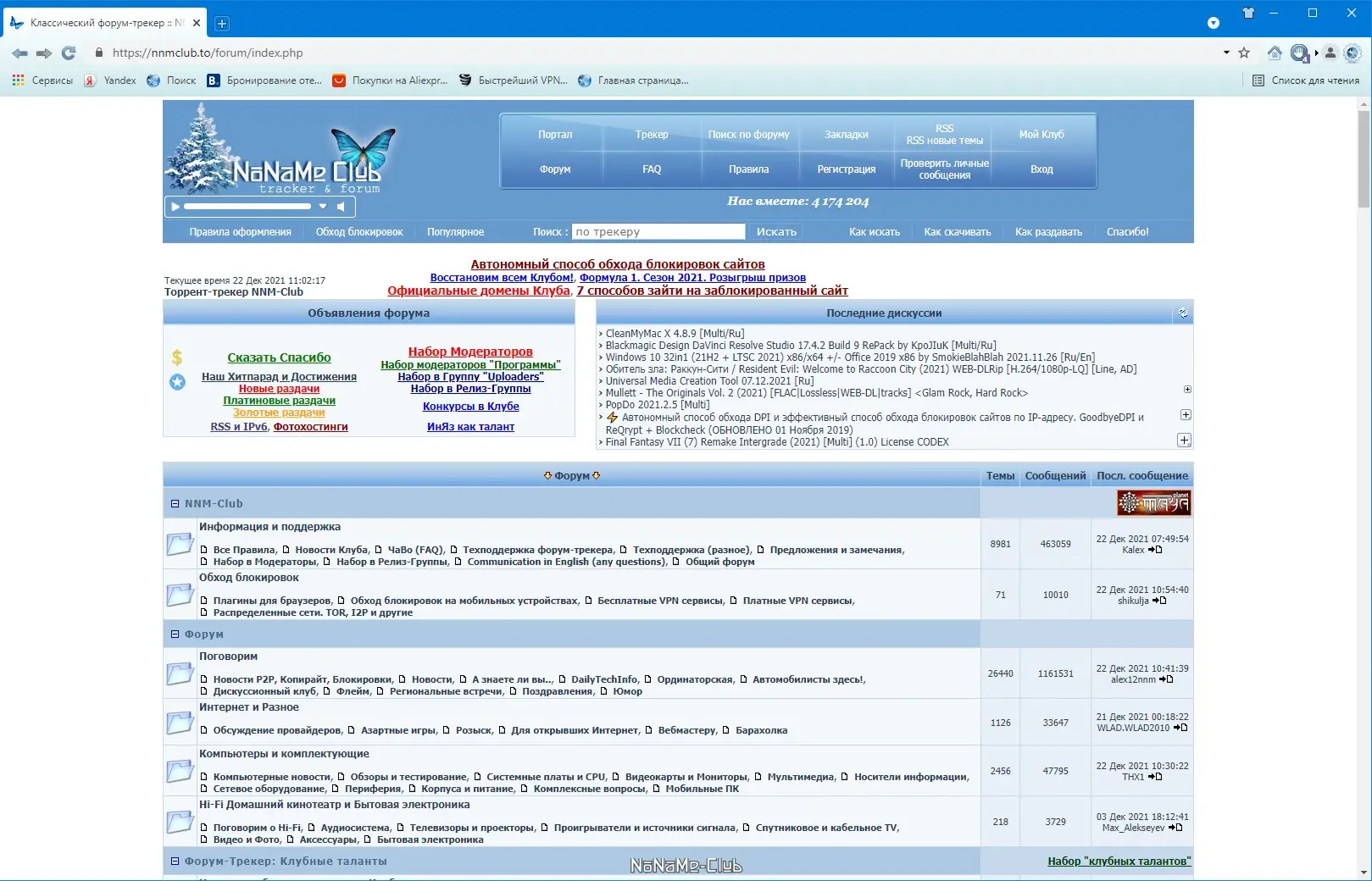Click the dollar icon next to Сказать Спасибо
This screenshot has width=1372, height=881.
pyautogui.click(x=177, y=357)
